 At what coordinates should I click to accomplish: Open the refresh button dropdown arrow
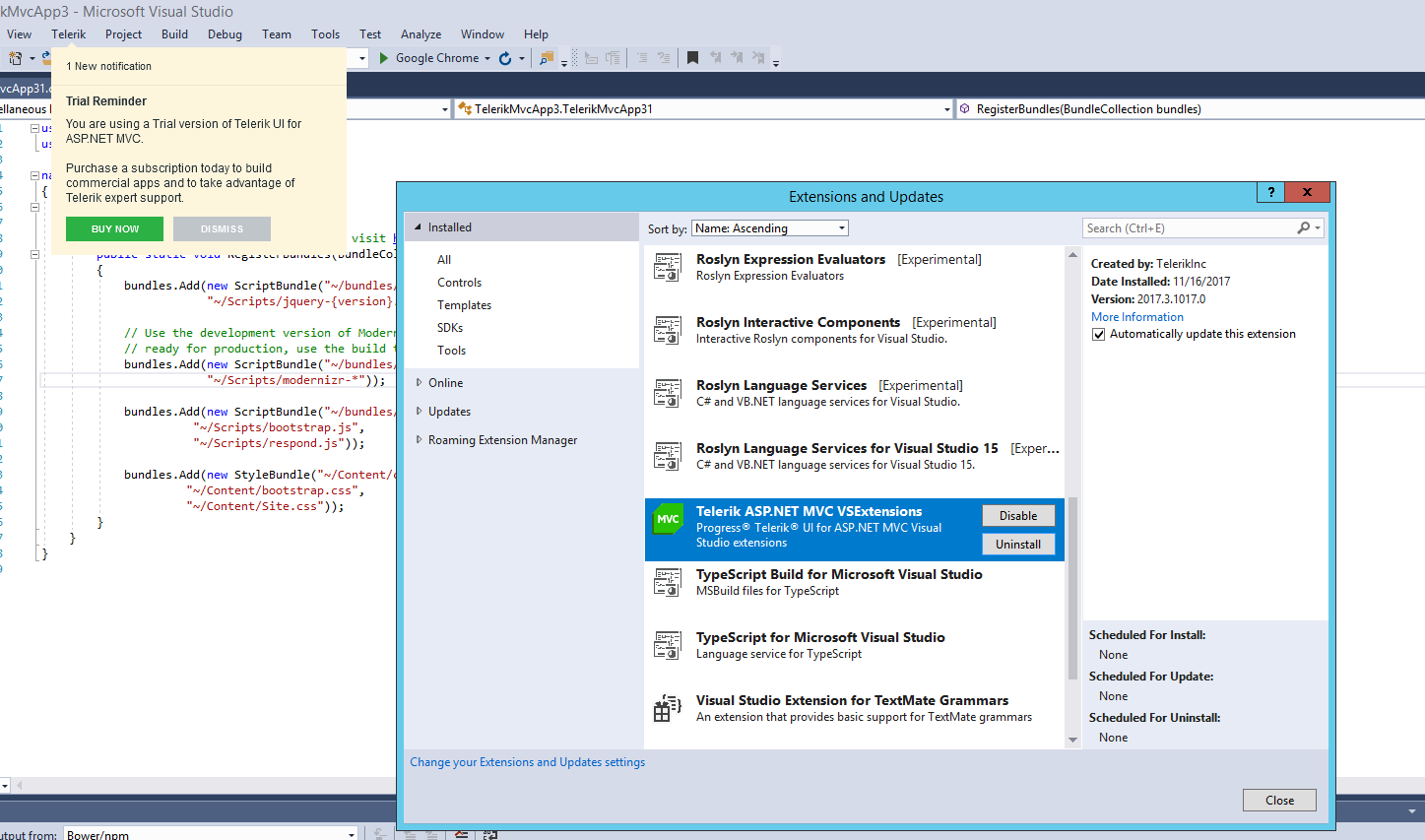tap(520, 58)
